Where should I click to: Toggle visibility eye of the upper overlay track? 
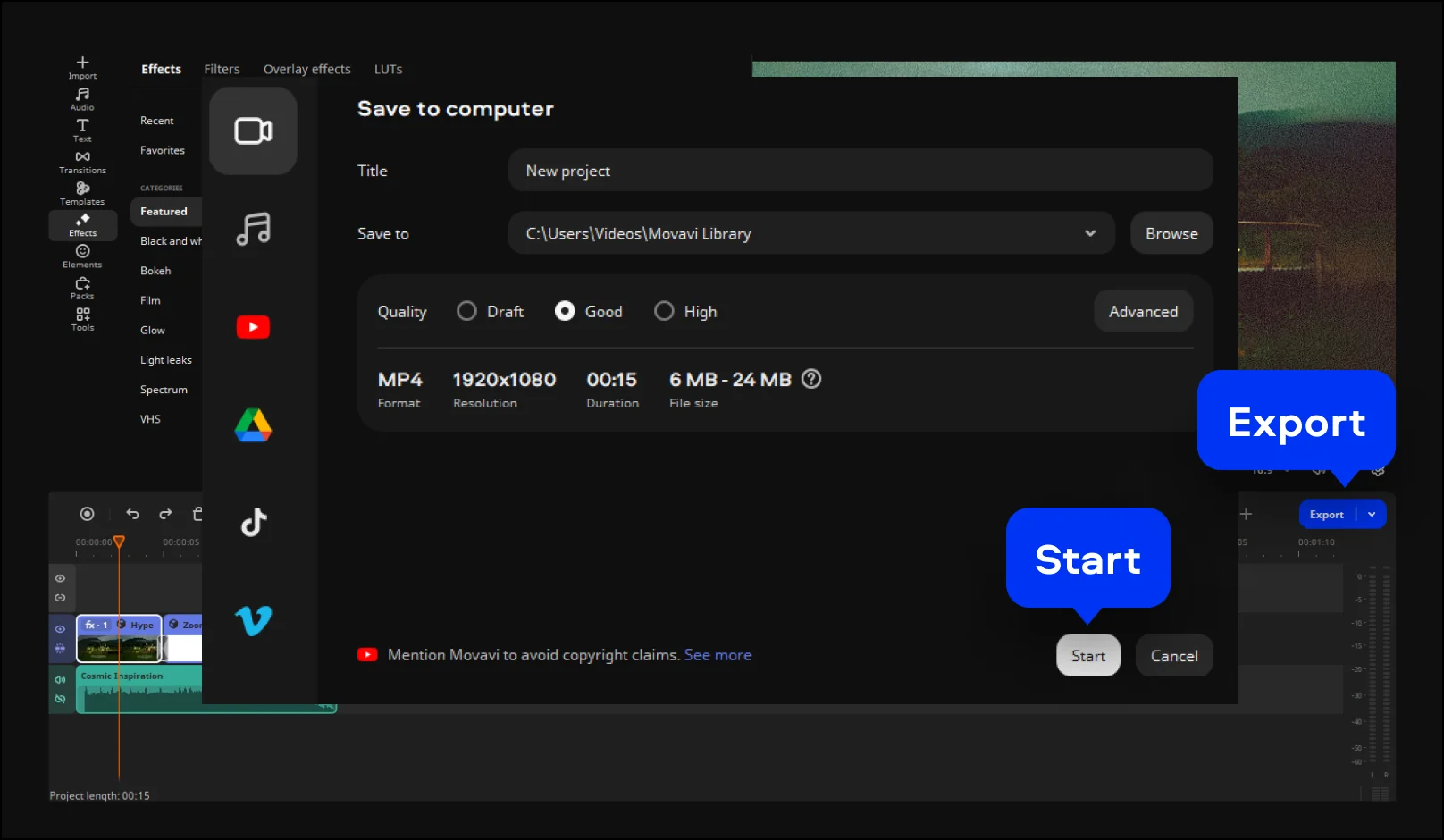tap(60, 578)
